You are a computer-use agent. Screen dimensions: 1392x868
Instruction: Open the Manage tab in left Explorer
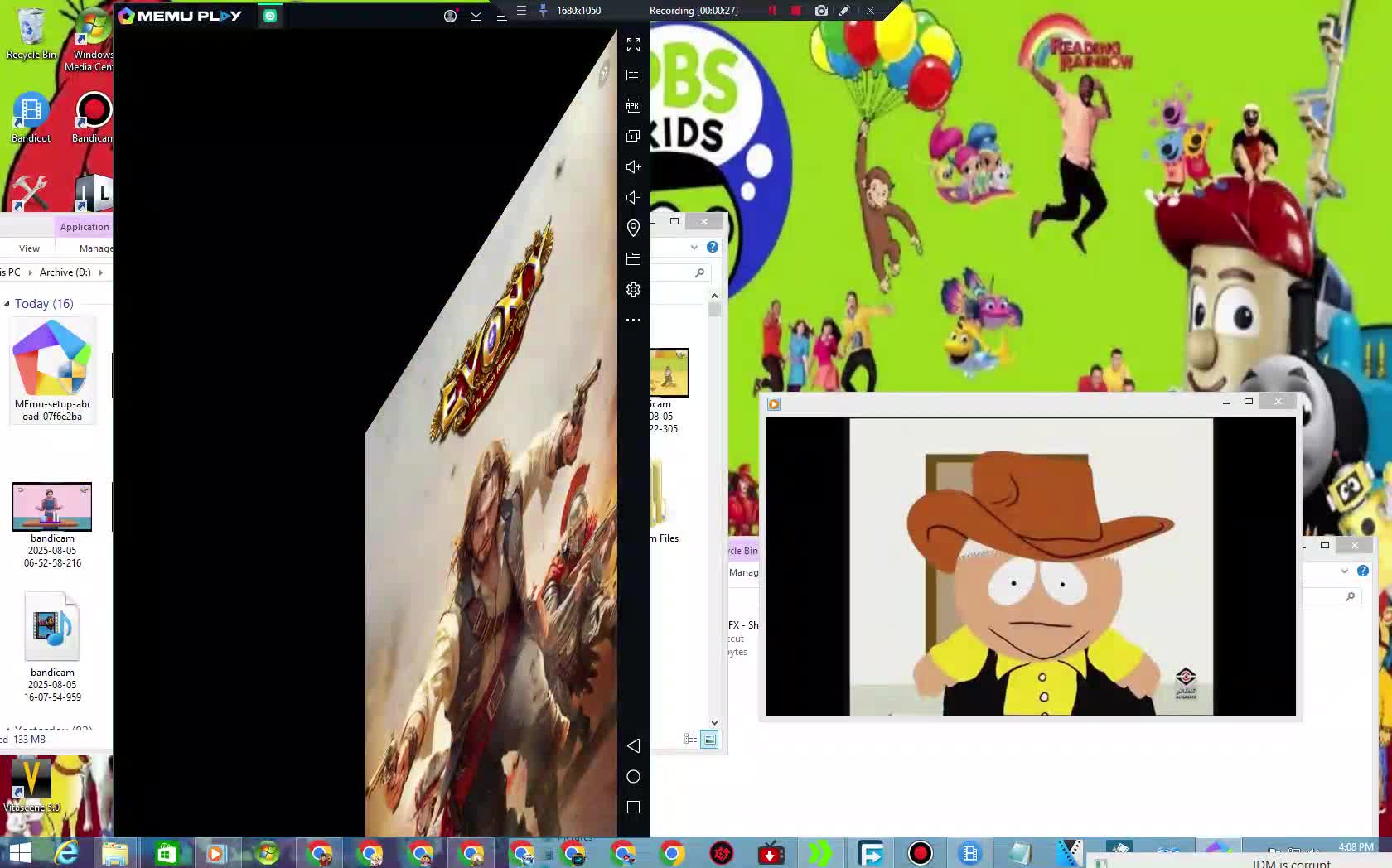click(96, 248)
